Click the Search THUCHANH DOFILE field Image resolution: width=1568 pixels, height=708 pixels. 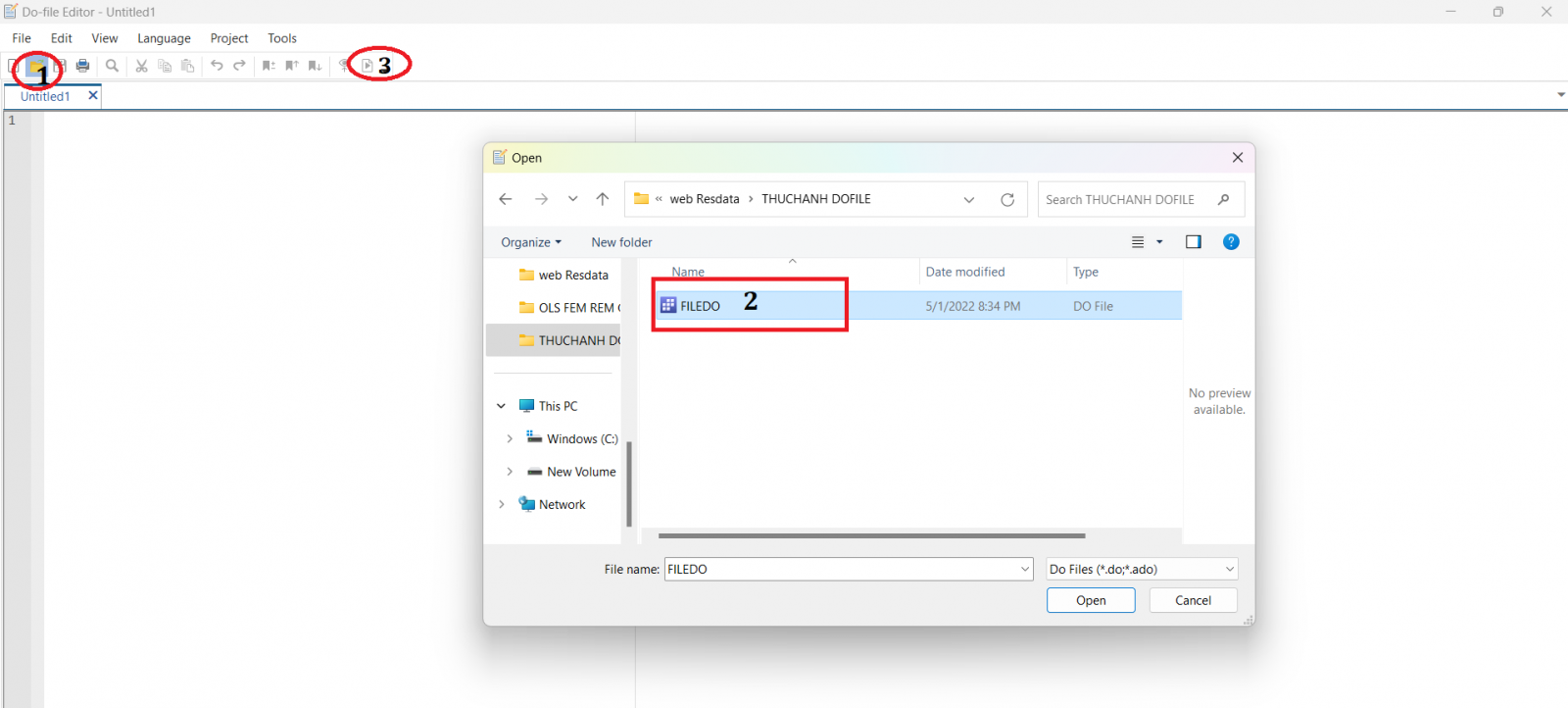click(1127, 199)
